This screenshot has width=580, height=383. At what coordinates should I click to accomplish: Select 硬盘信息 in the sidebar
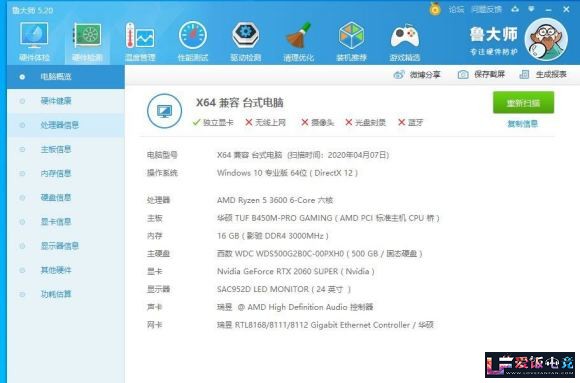(66, 198)
